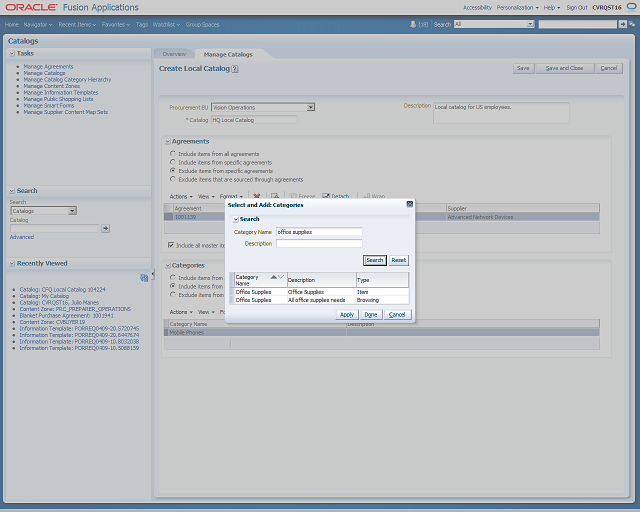Click Sign Out link
Viewport: 640px width, 512px height.
[x=577, y=7]
